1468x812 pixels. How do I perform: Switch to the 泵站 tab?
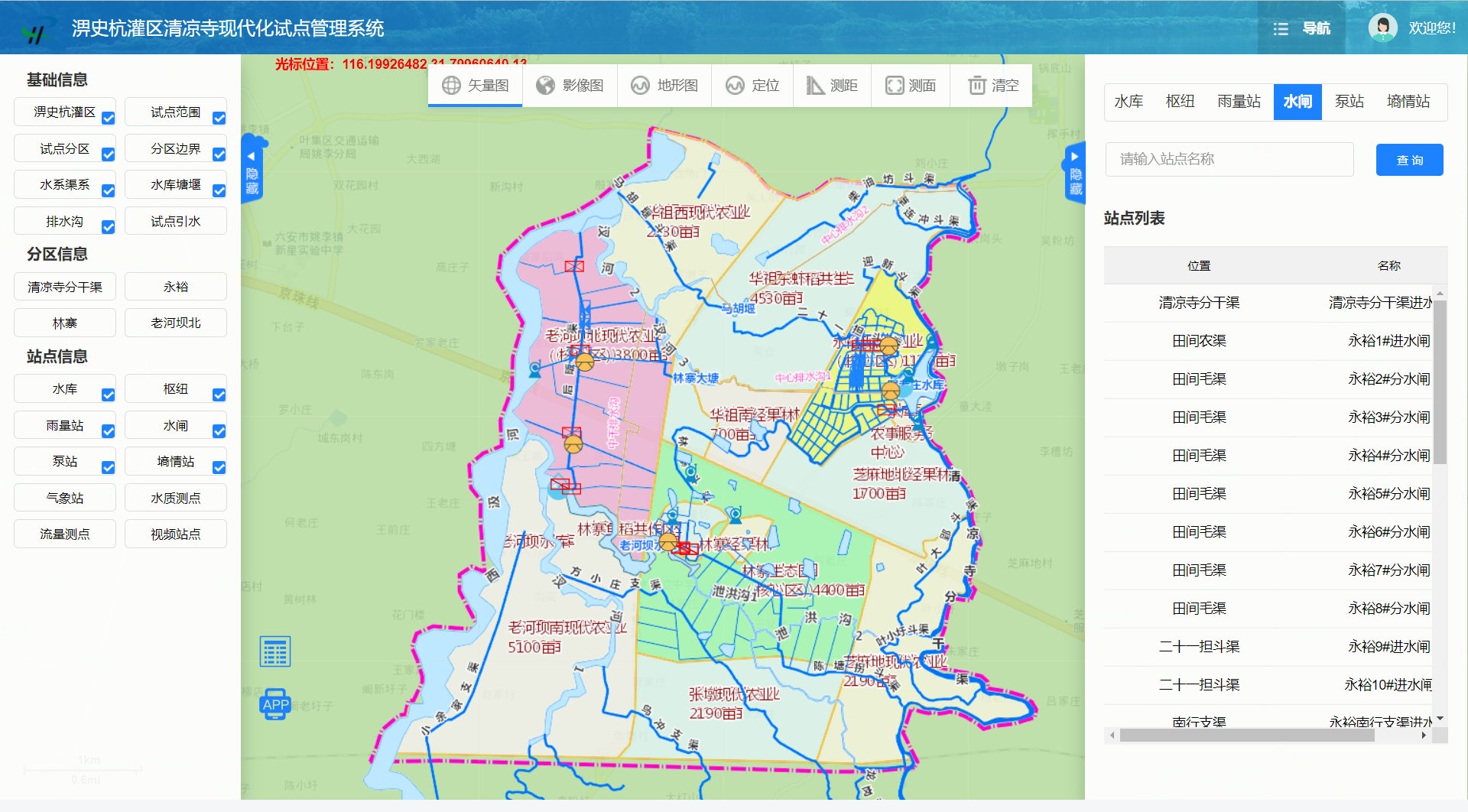click(1349, 102)
